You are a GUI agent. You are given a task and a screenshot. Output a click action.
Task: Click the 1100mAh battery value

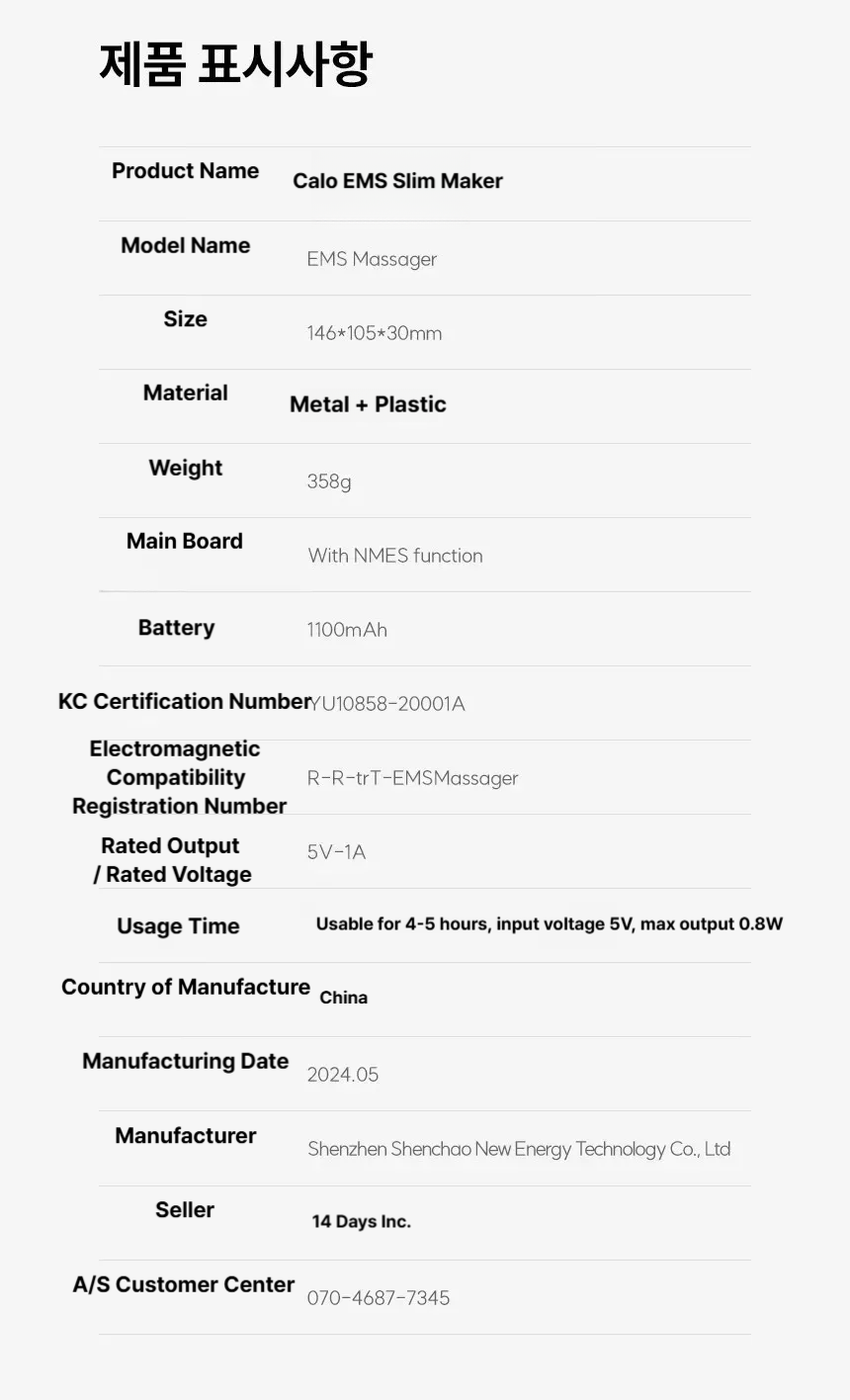click(x=347, y=630)
